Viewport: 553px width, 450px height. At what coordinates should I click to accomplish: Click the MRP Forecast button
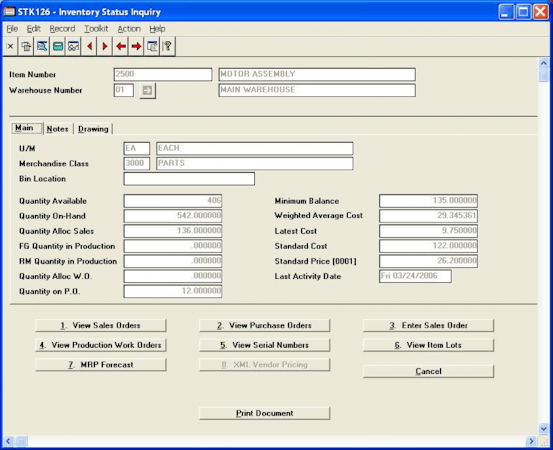click(x=101, y=365)
